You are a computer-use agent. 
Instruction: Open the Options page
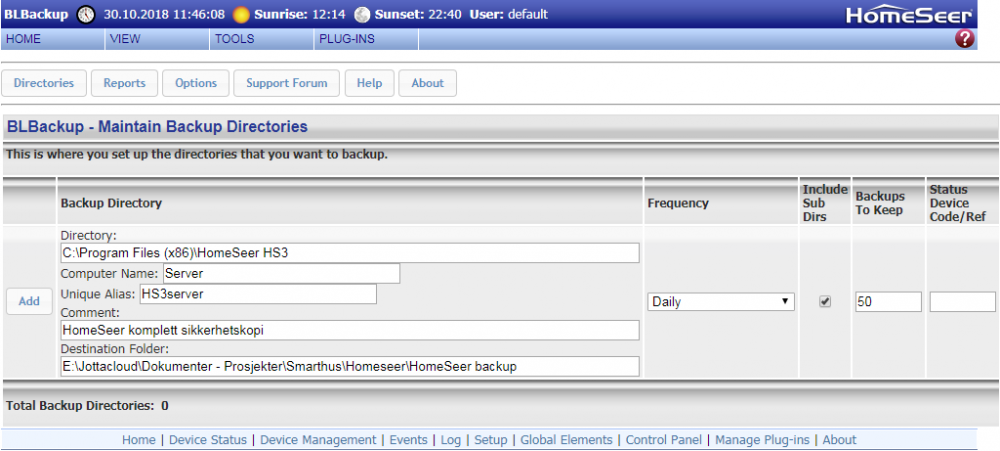tap(196, 83)
